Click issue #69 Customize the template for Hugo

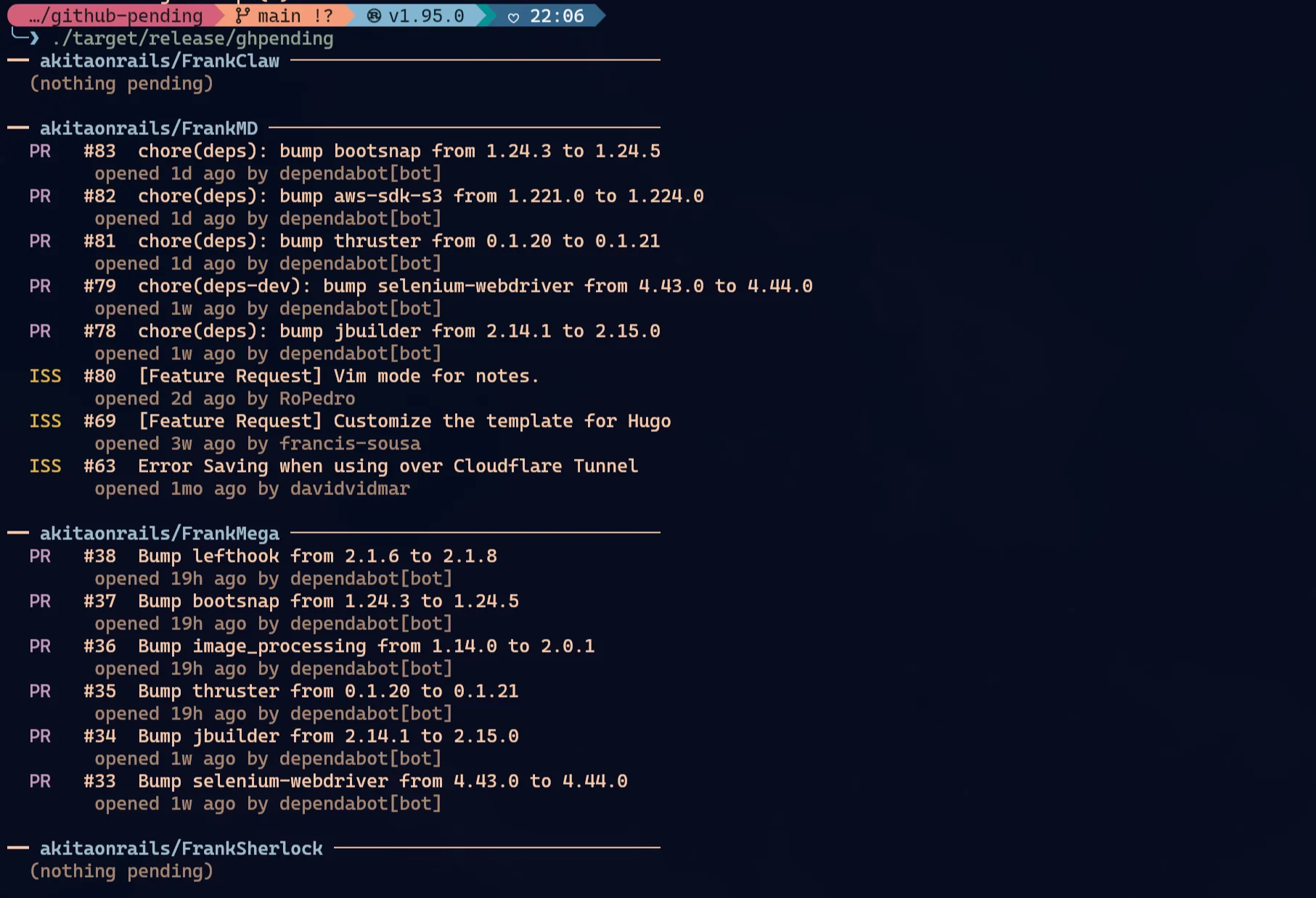pyautogui.click(x=404, y=421)
